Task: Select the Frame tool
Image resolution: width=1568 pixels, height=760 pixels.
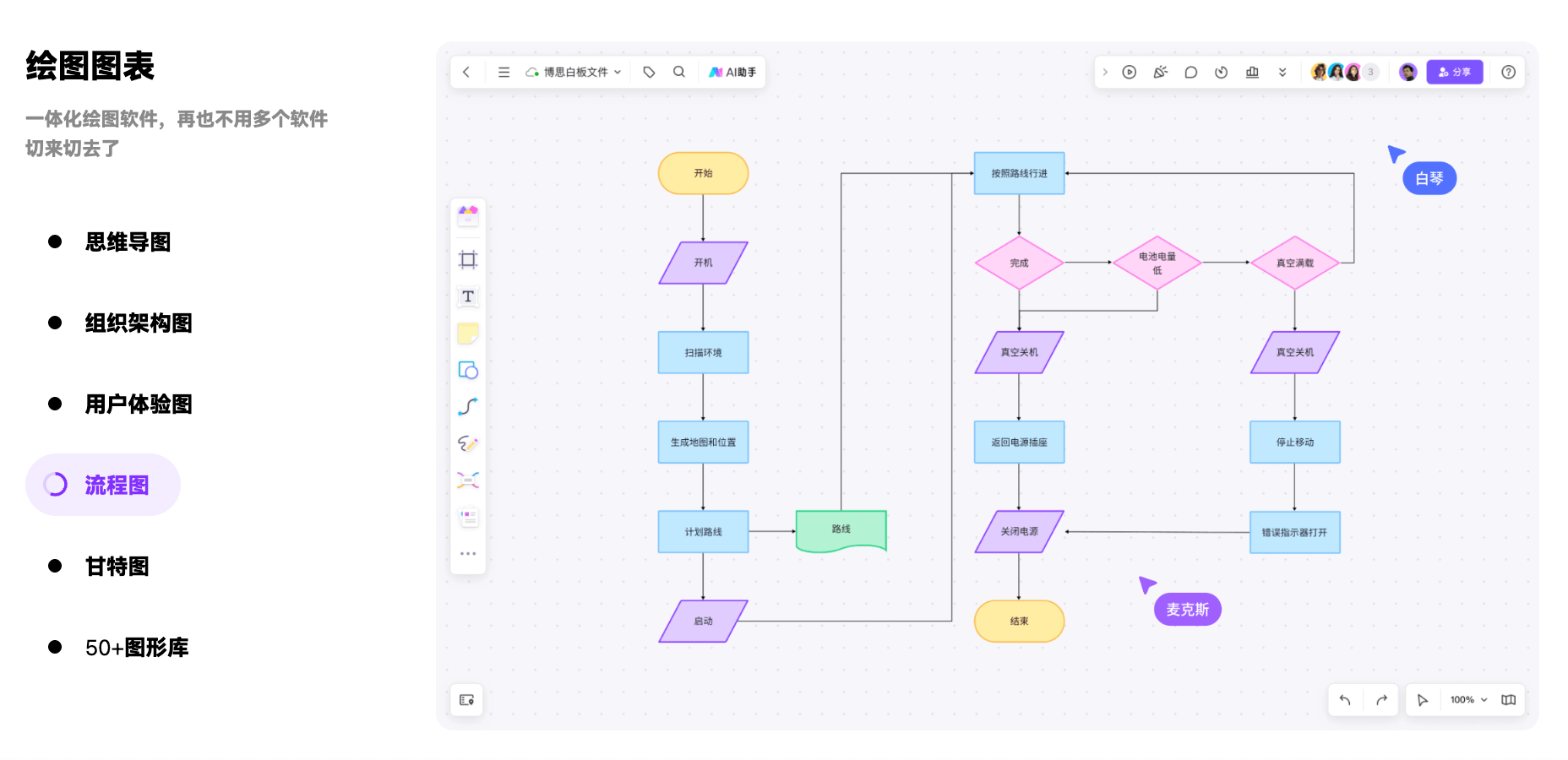Action: pos(468,259)
